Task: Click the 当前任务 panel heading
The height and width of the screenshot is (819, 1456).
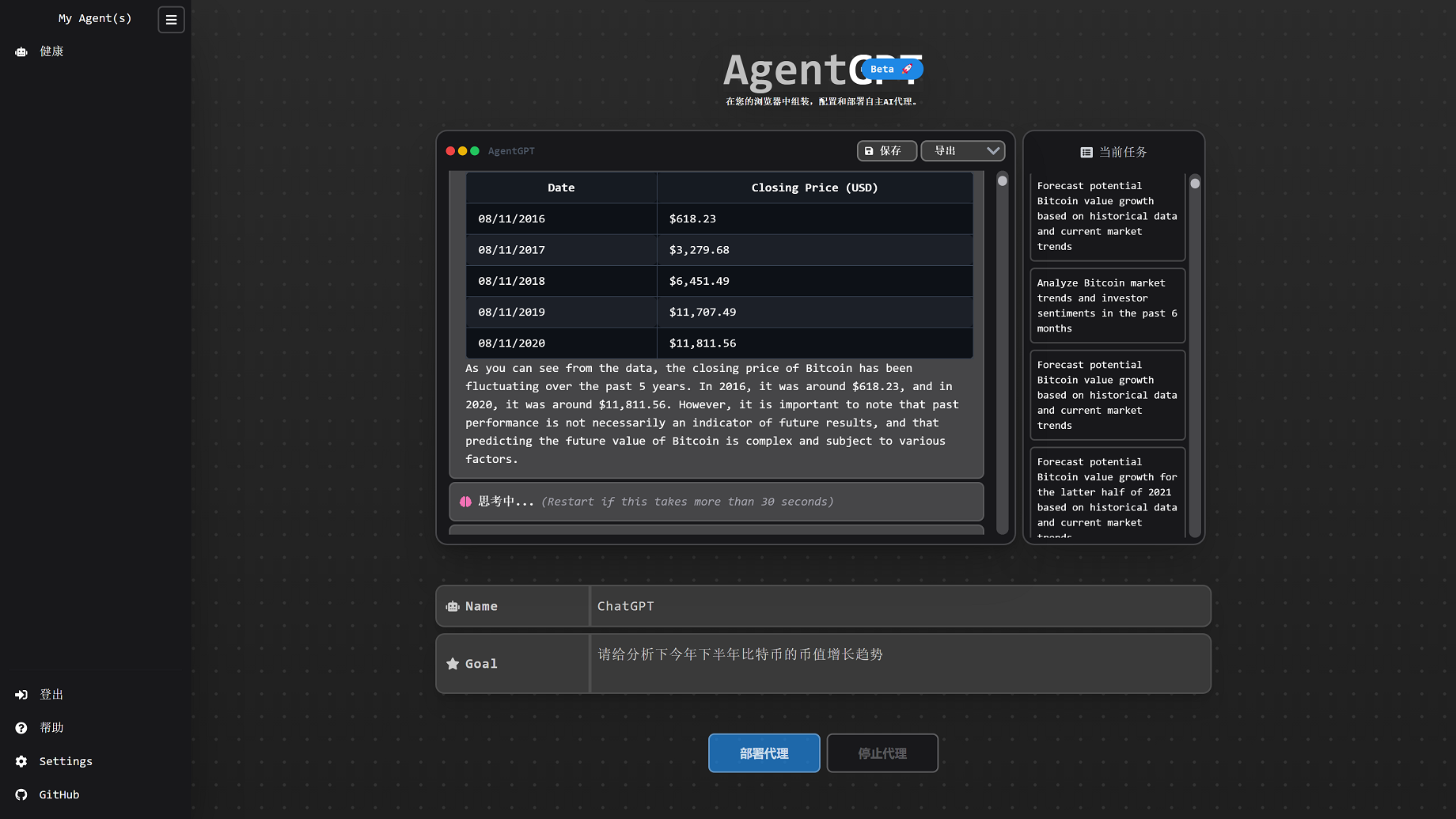Action: (x=1122, y=152)
